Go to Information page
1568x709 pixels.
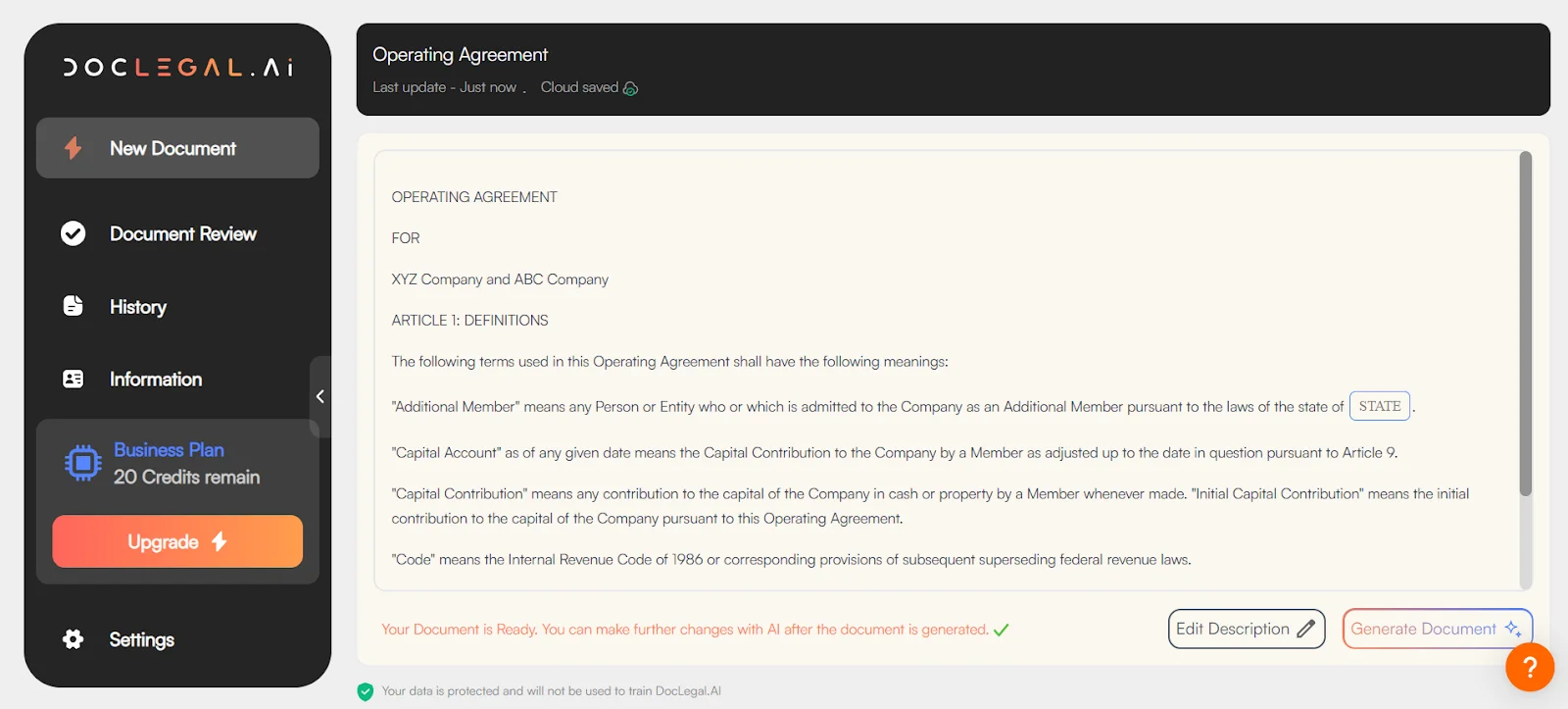tap(156, 380)
